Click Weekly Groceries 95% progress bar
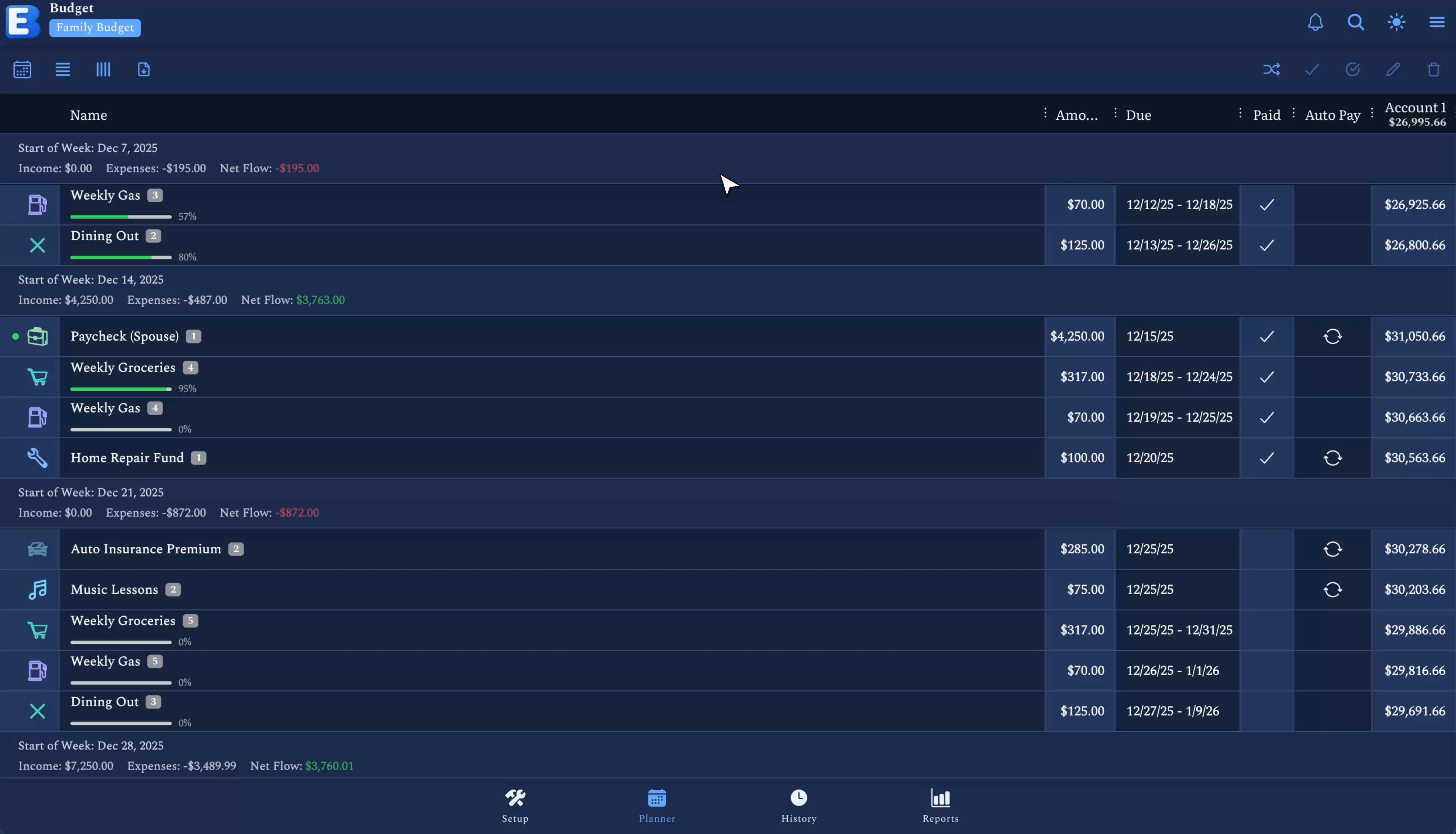 [121, 389]
